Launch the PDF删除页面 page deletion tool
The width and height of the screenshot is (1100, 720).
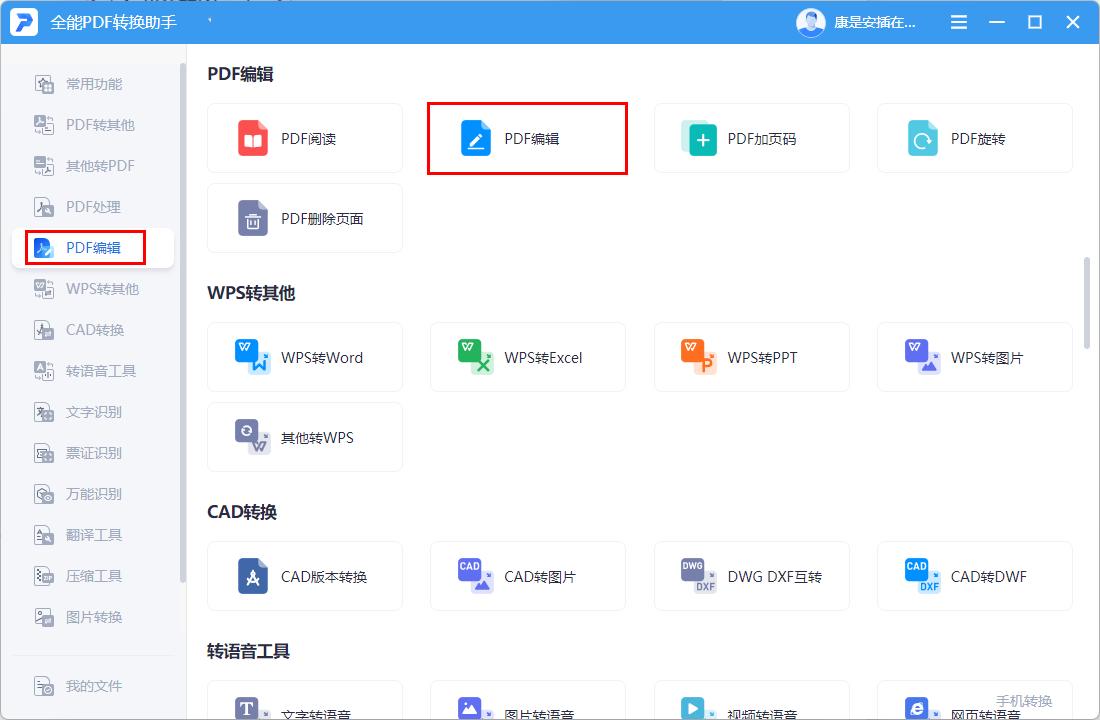point(304,218)
